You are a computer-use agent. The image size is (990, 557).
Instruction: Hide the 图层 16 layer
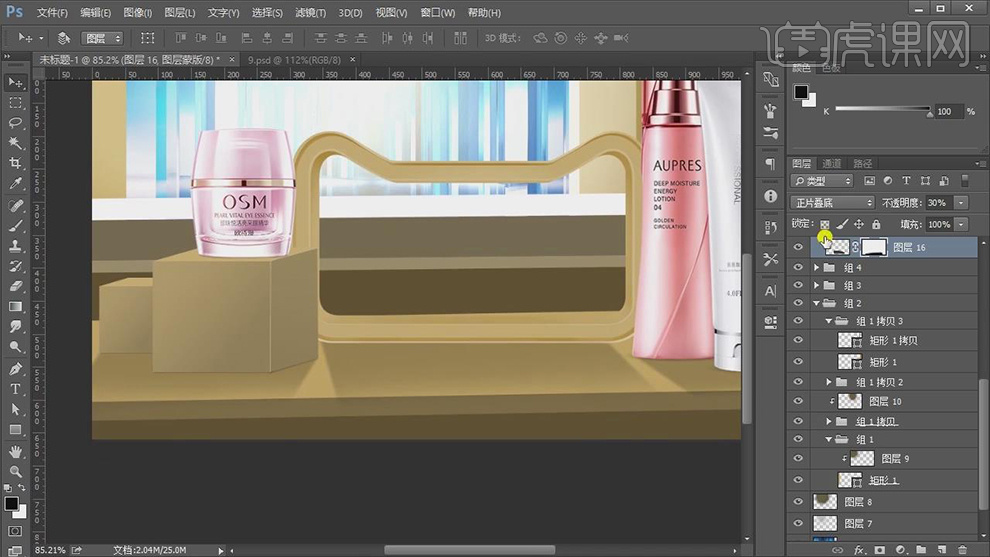(798, 247)
